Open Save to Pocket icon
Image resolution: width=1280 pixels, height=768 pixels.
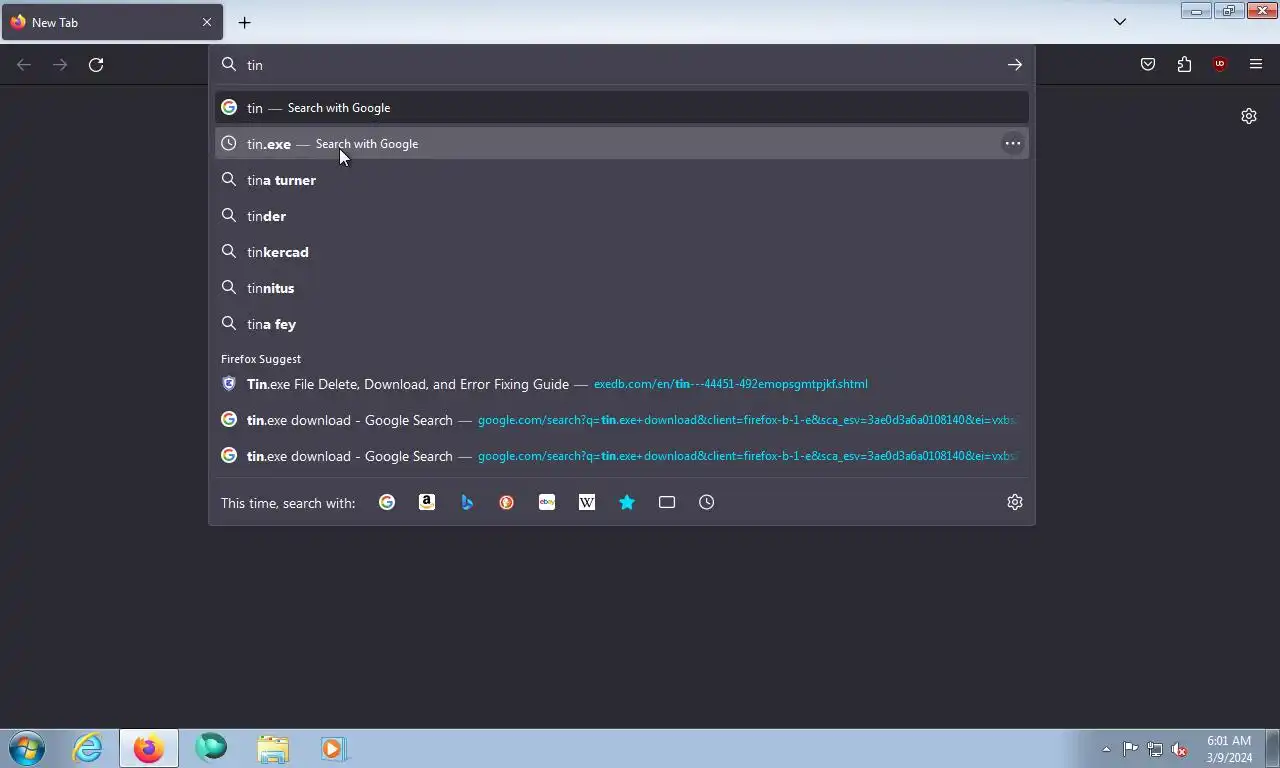tap(1148, 65)
